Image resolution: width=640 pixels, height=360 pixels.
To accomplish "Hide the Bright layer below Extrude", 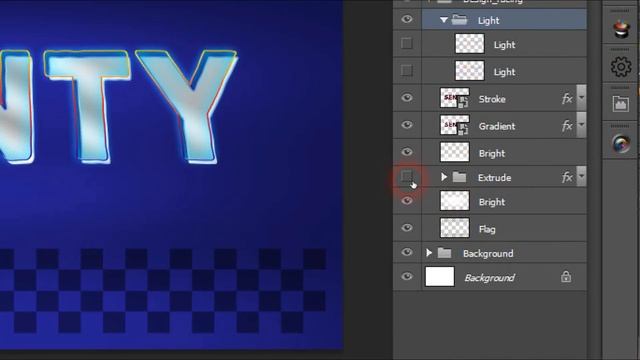I will point(407,201).
